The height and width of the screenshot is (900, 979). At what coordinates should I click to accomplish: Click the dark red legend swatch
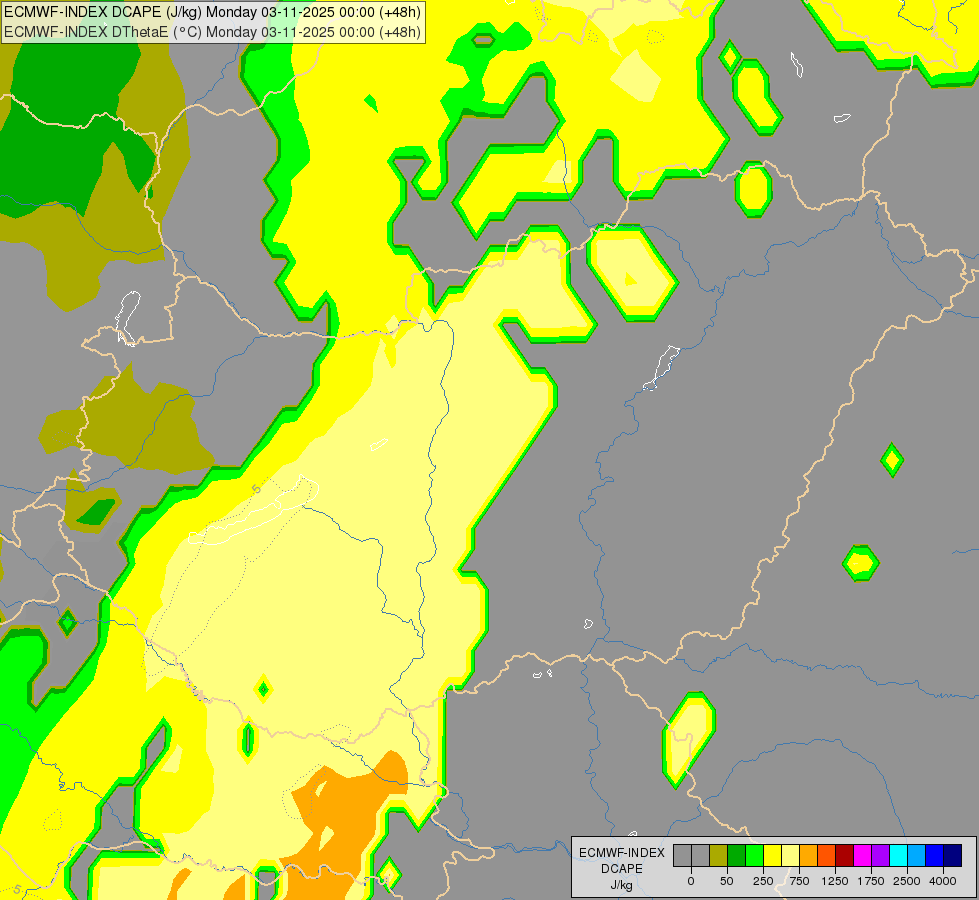[x=845, y=856]
